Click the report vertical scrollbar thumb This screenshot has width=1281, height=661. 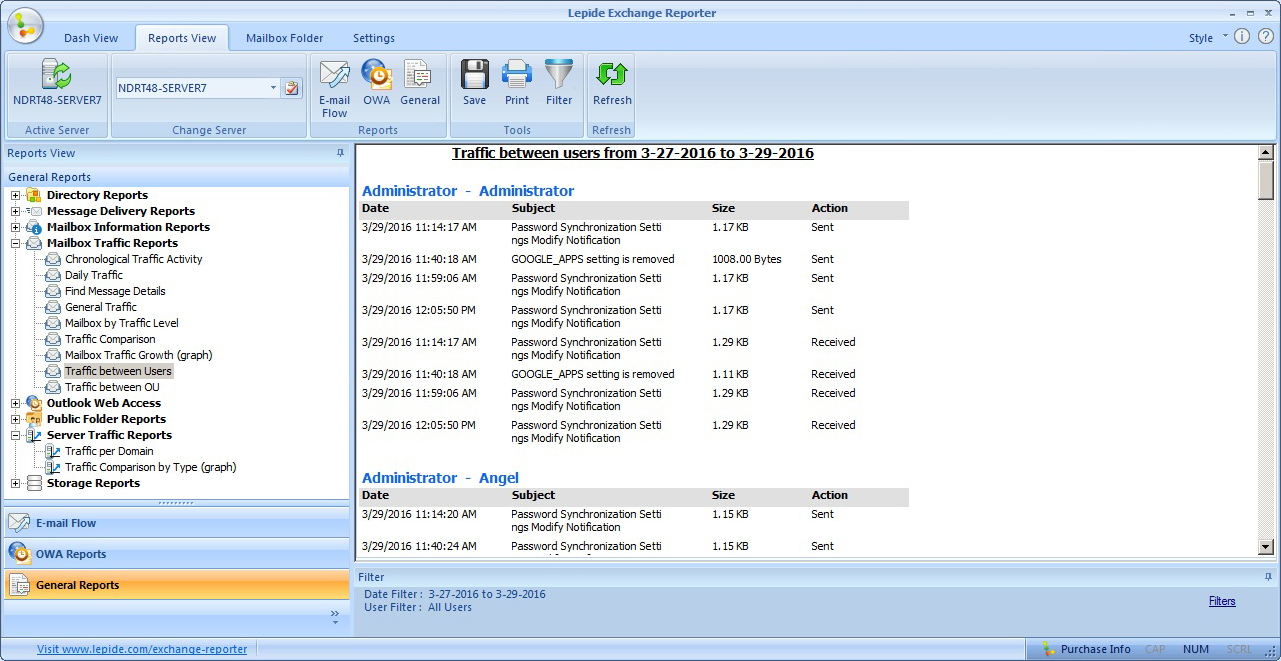pos(1265,180)
